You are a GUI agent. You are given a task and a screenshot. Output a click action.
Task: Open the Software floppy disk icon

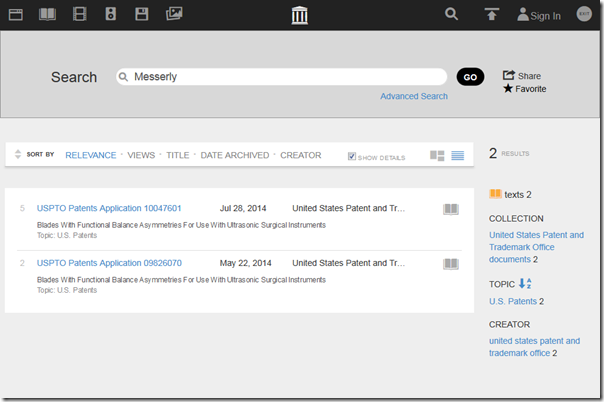[142, 14]
